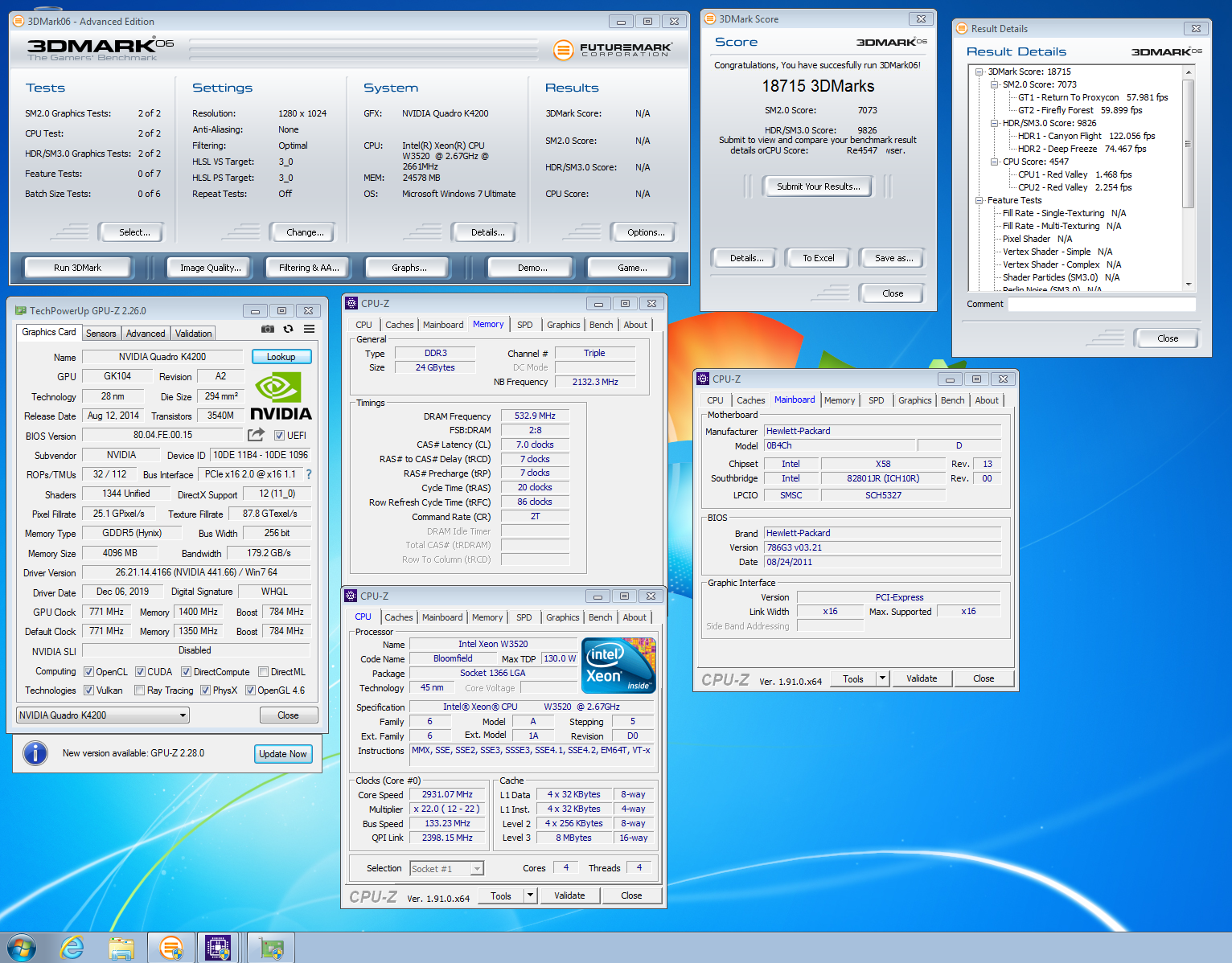Collapse the SM2.0 Score: 7073 node
The width and height of the screenshot is (1232, 963).
click(x=994, y=84)
